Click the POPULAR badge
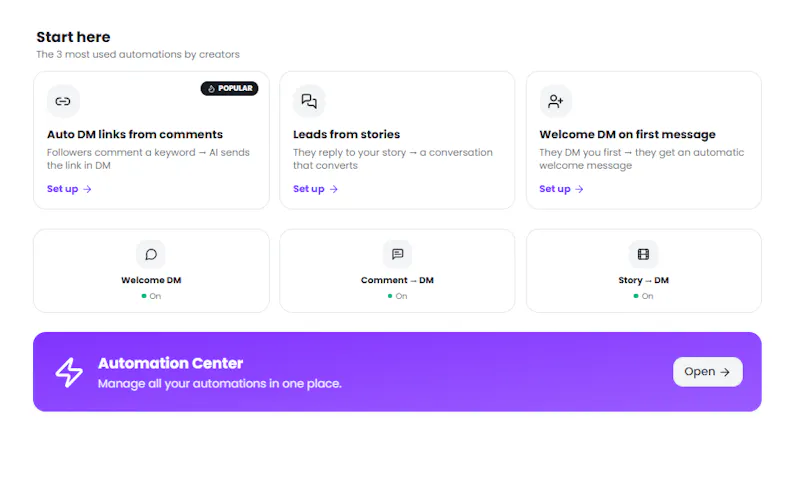 (229, 88)
